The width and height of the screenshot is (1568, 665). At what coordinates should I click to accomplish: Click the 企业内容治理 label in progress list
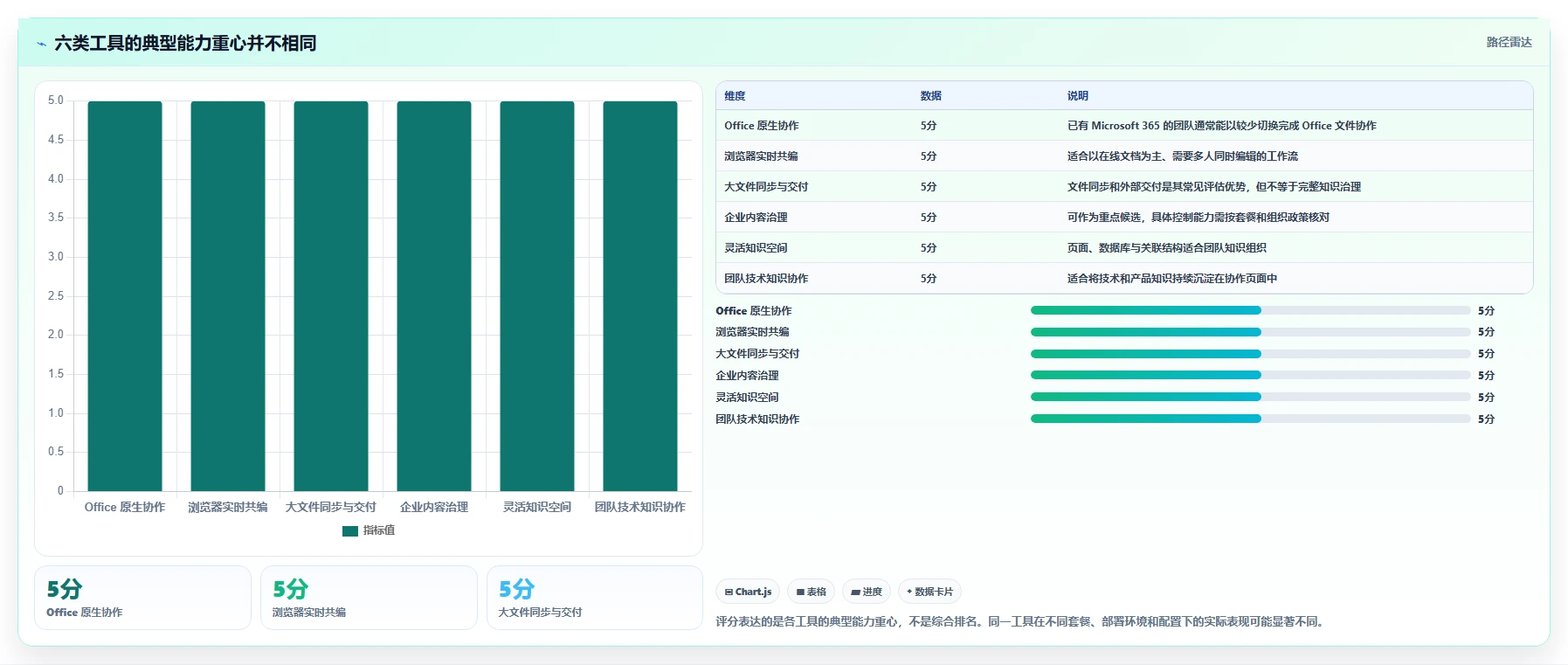747,376
